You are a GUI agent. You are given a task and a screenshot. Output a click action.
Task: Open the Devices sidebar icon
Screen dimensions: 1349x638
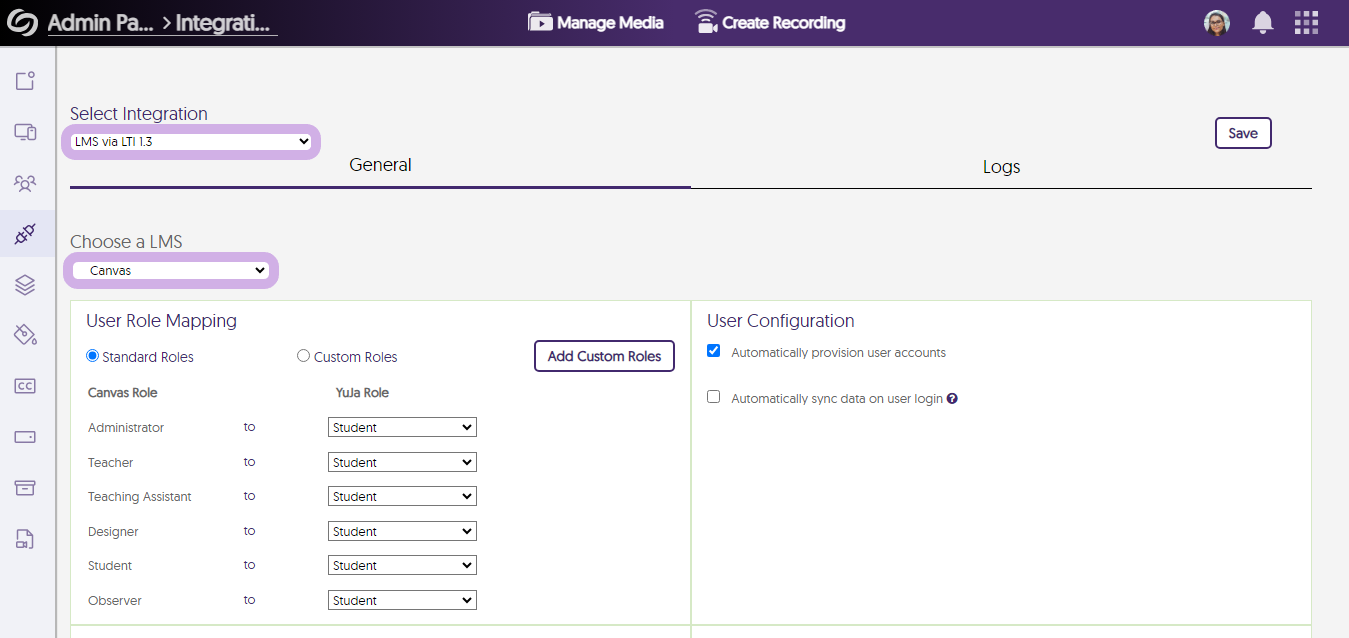point(25,132)
